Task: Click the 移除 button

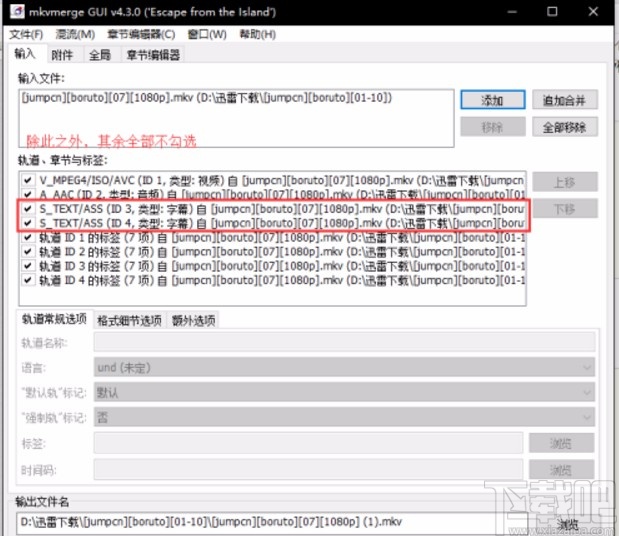Action: point(493,127)
